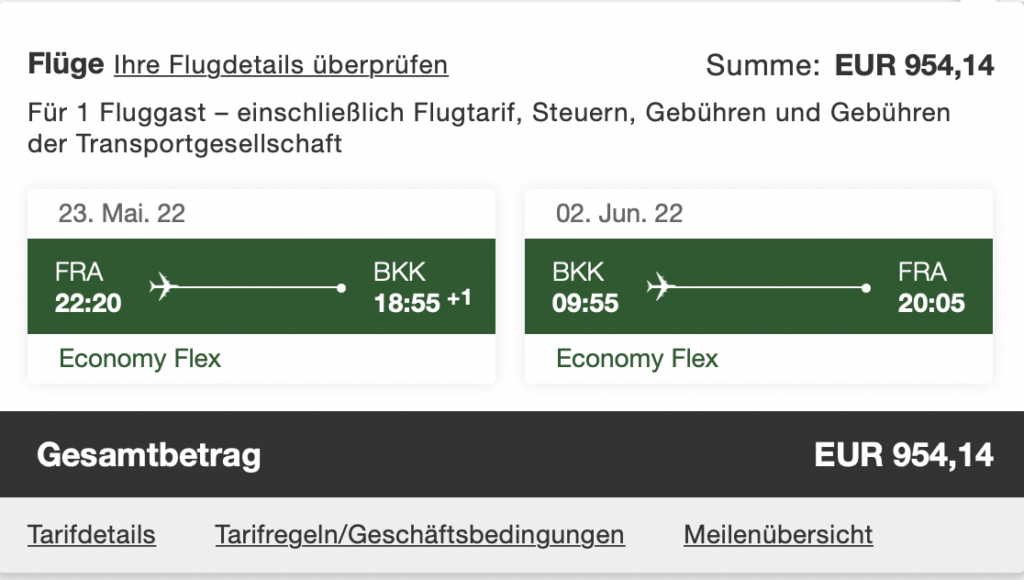Open the 'Ihre Flugdetails überprüfen' link

coord(281,66)
